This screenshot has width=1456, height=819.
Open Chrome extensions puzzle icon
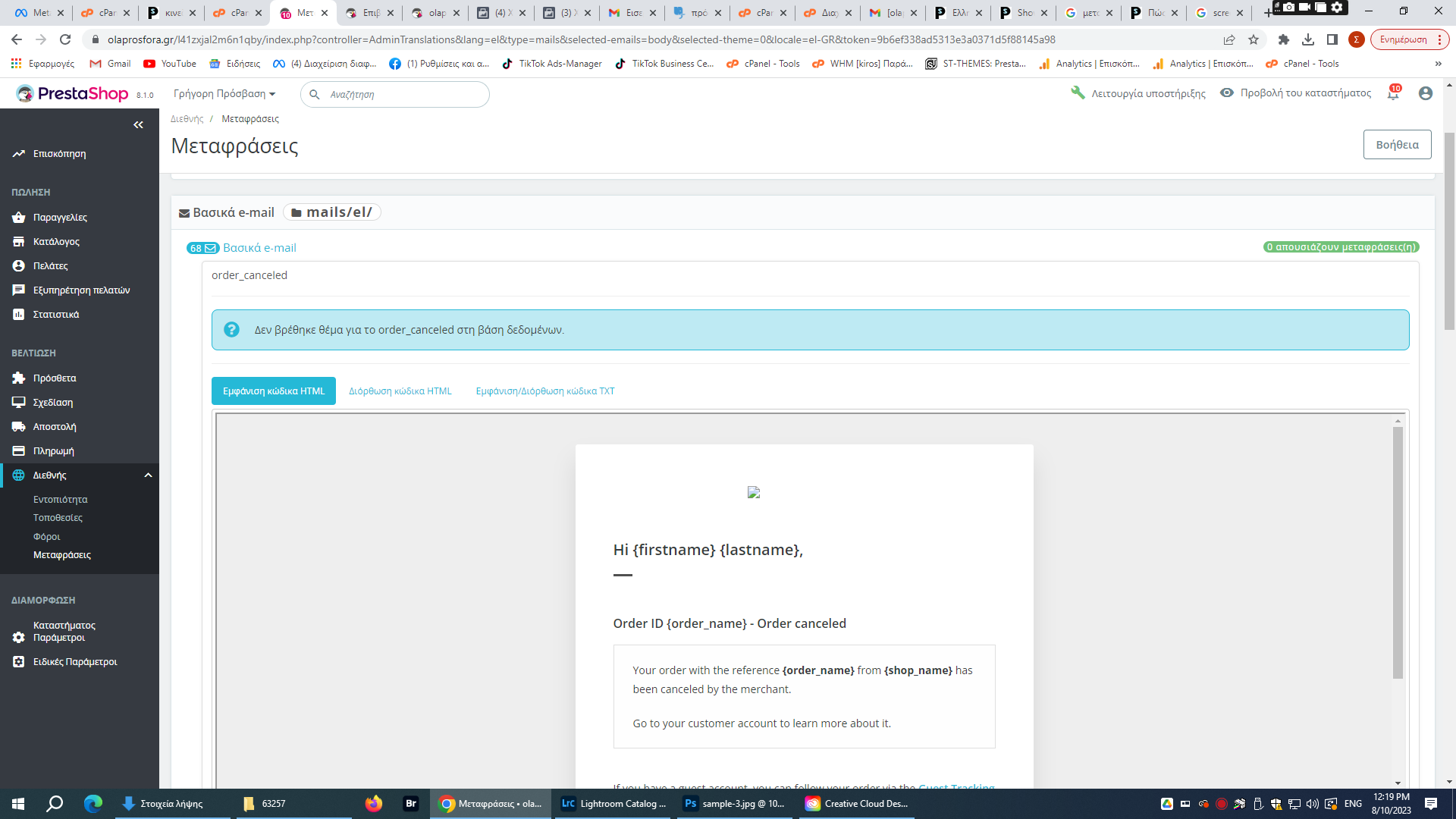[1283, 39]
